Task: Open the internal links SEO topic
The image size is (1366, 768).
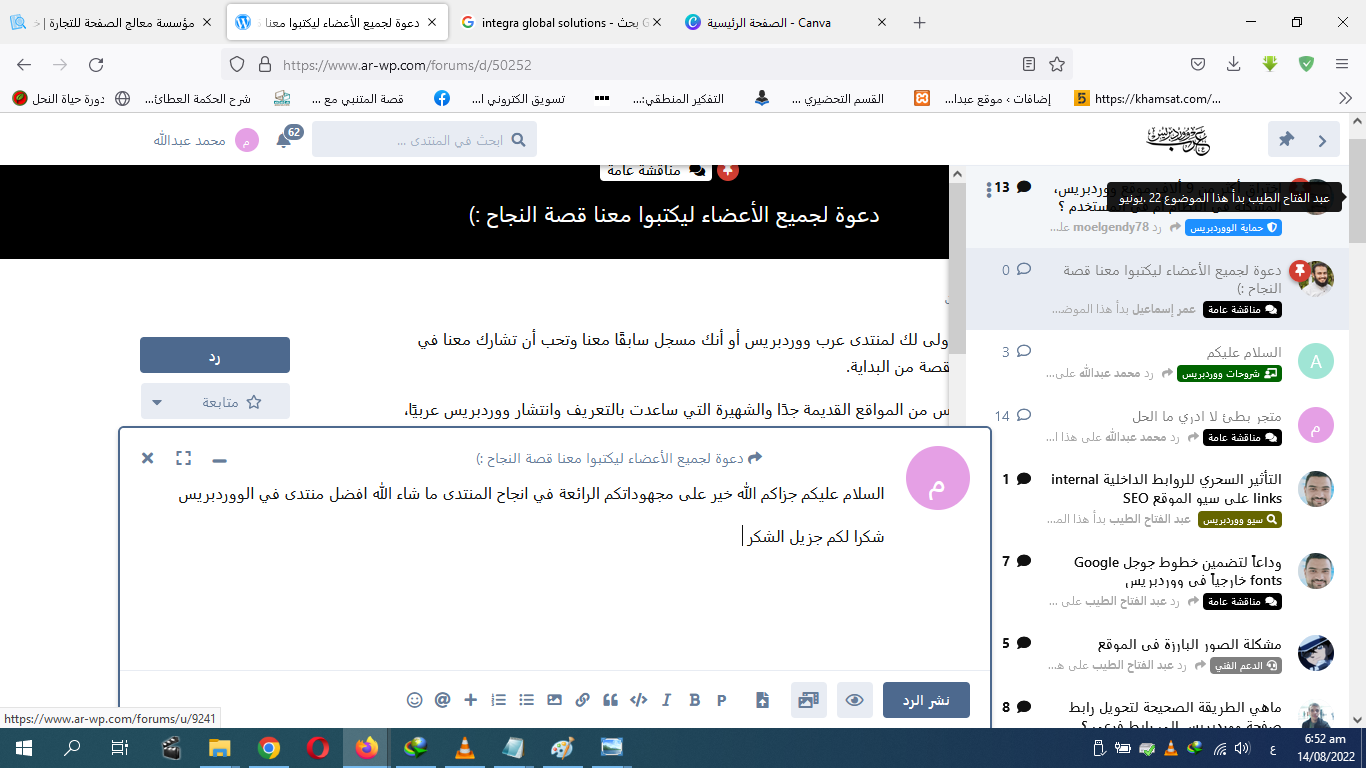Action: click(1166, 488)
